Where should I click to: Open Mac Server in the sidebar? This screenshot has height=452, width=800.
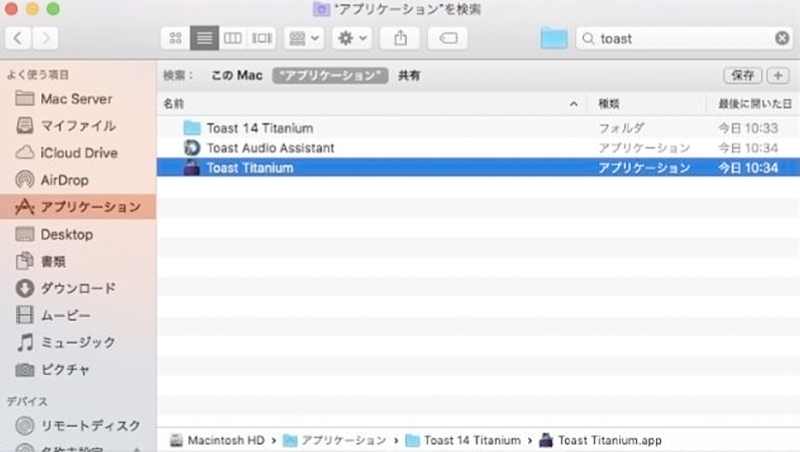(x=78, y=98)
